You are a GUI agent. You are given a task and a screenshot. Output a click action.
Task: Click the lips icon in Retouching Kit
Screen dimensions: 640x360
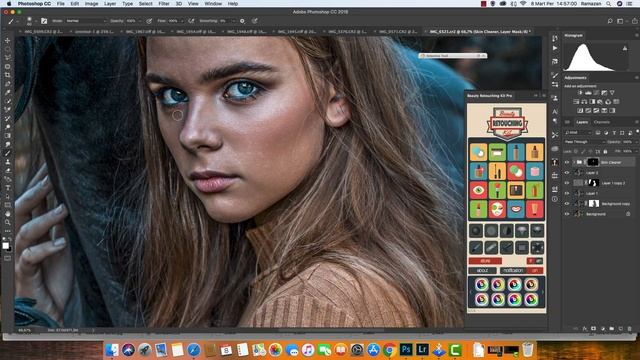516,209
